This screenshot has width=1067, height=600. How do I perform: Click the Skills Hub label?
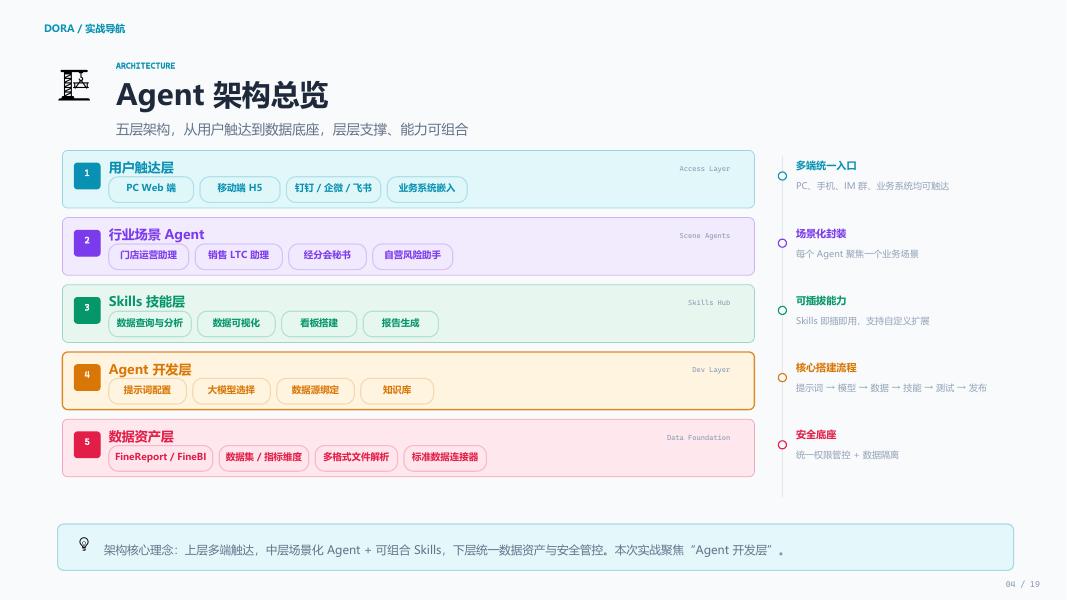pos(709,303)
